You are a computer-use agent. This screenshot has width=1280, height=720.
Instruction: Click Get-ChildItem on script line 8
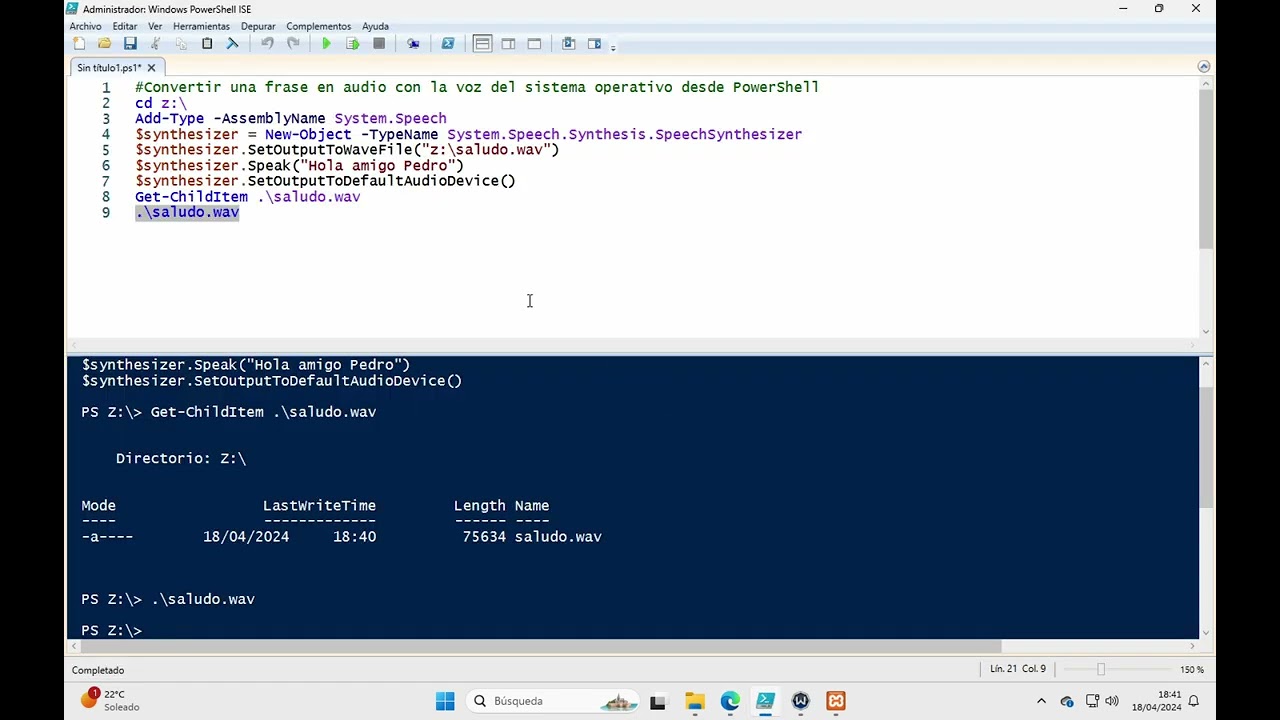tap(191, 197)
